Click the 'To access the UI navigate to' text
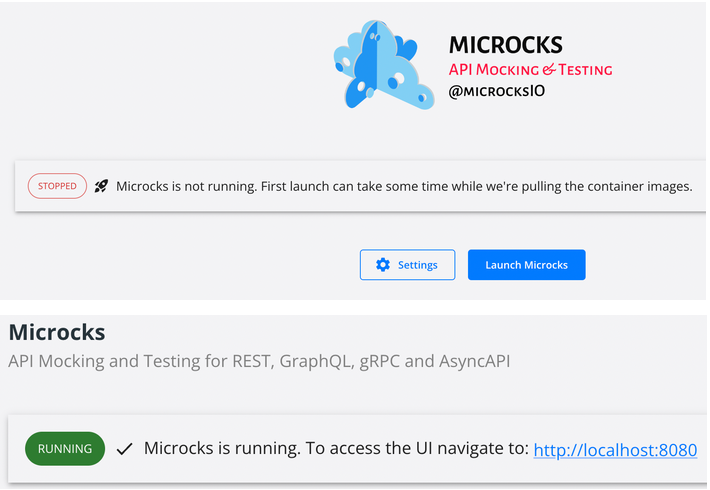This screenshot has height=490, width=710. coord(416,450)
